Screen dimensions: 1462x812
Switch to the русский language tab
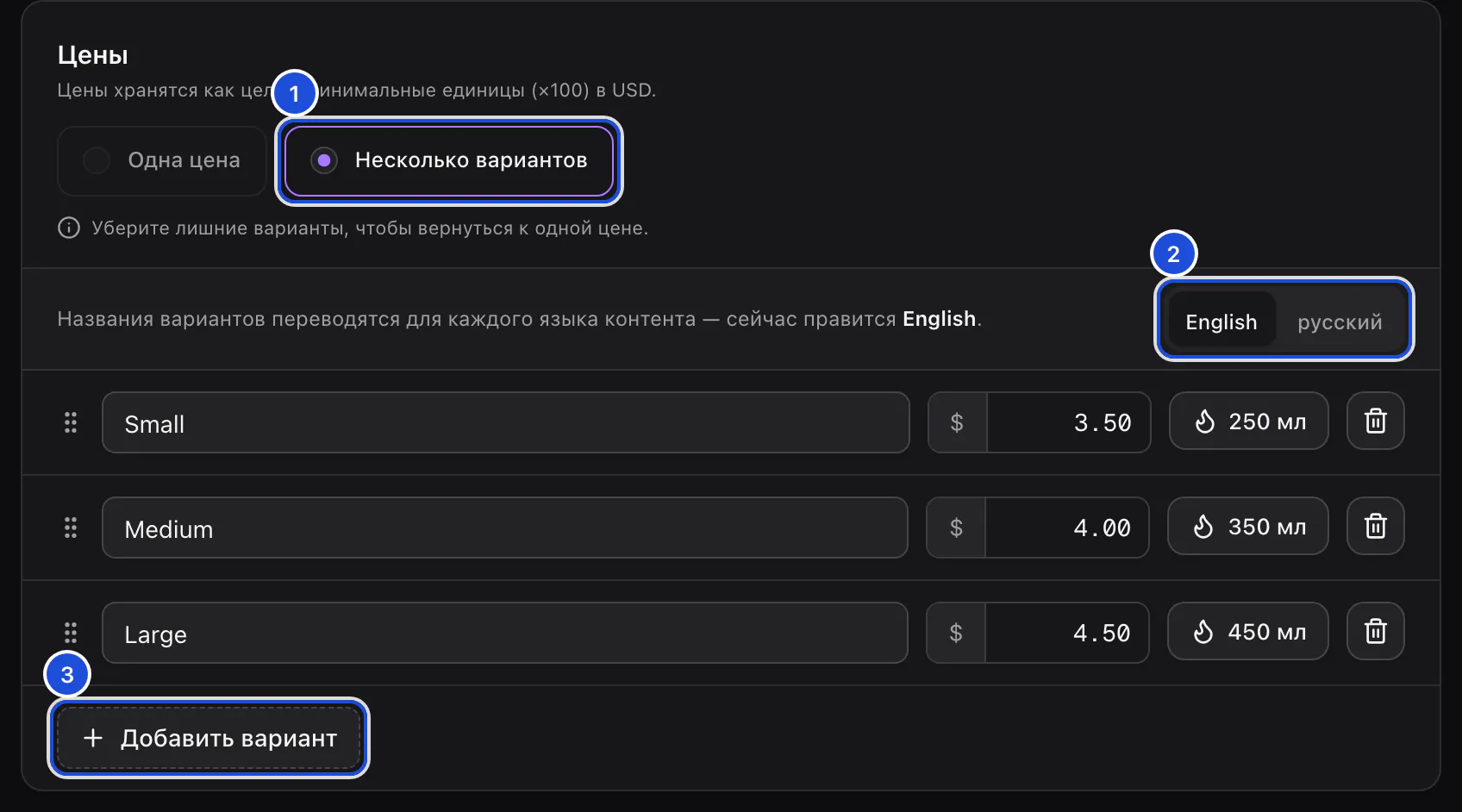[1340, 321]
